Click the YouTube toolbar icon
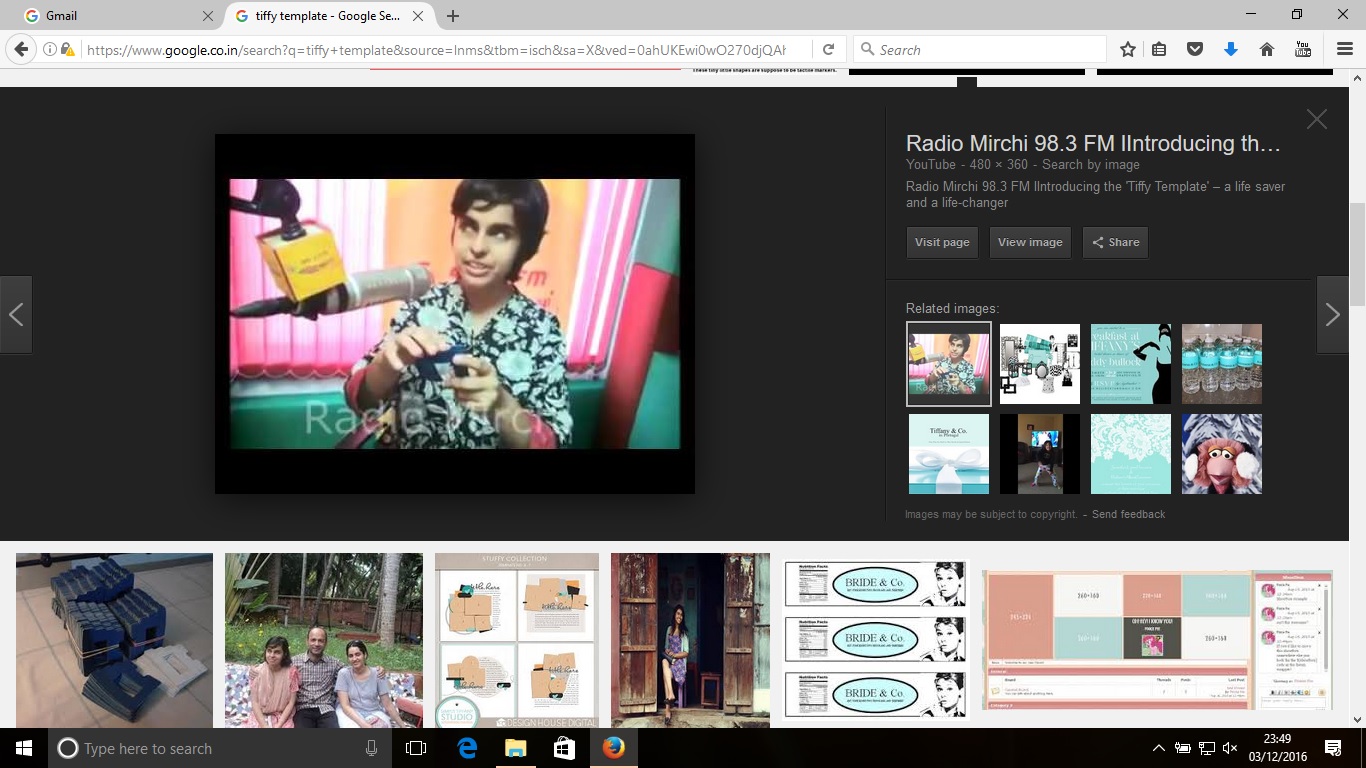 (1303, 50)
